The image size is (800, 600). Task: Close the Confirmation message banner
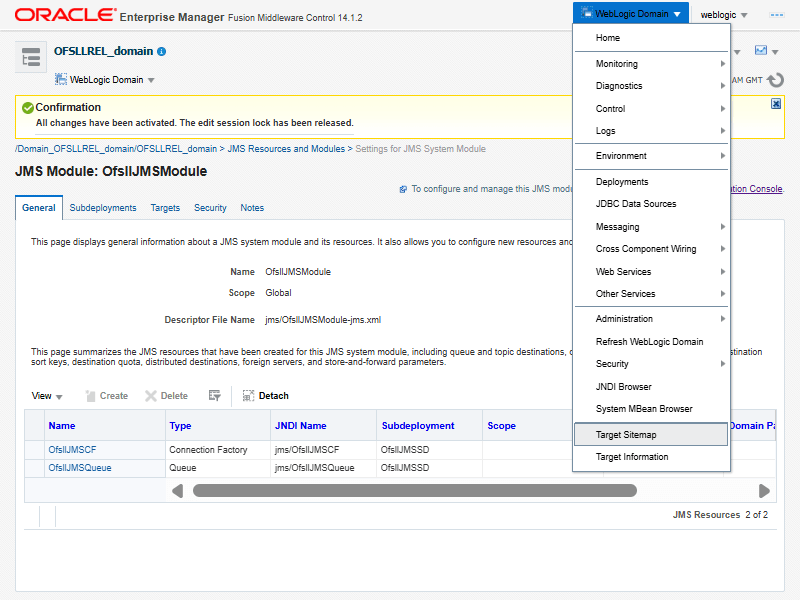click(776, 104)
